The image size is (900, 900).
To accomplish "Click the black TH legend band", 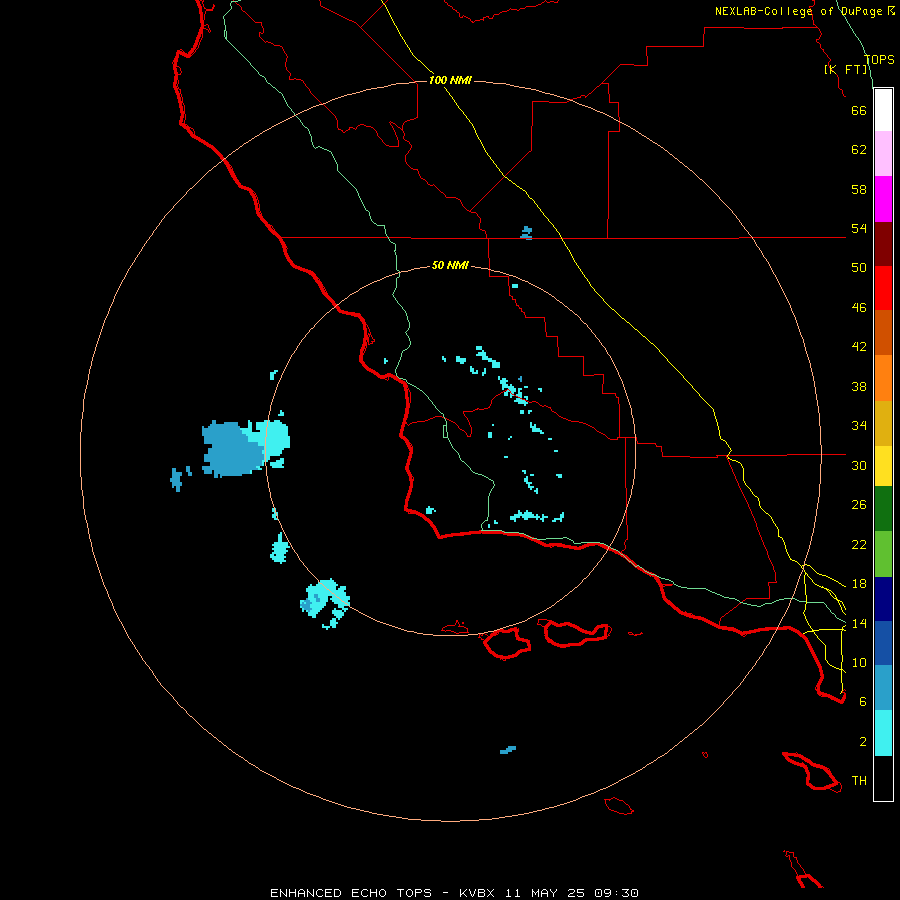I will coord(883,778).
